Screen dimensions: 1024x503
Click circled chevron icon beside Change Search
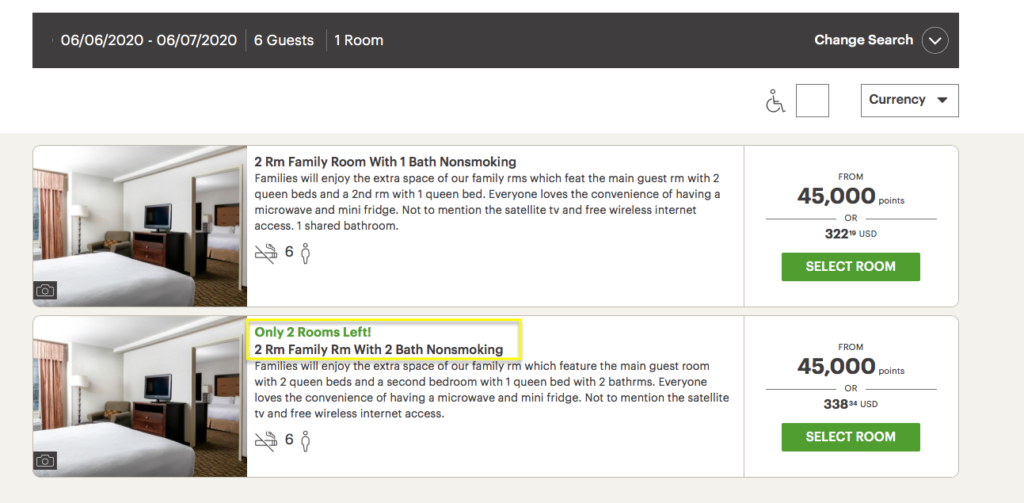[x=935, y=41]
